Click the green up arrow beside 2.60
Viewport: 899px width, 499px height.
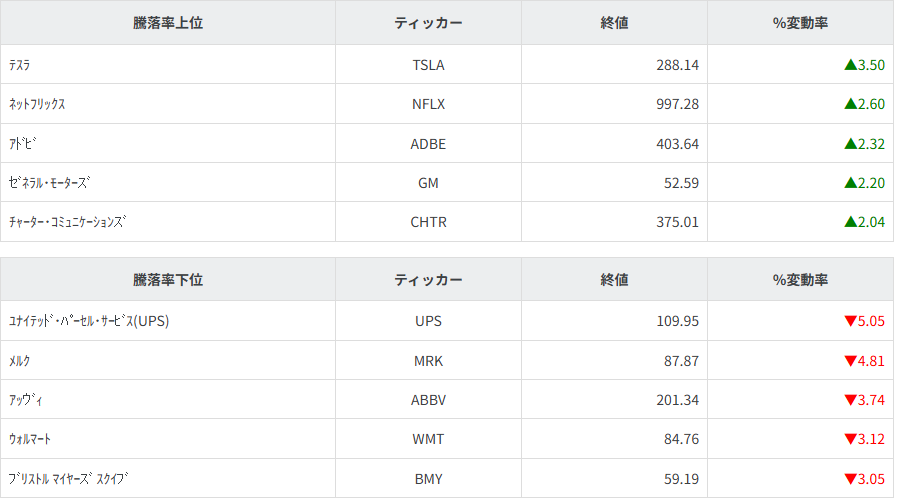click(x=850, y=104)
